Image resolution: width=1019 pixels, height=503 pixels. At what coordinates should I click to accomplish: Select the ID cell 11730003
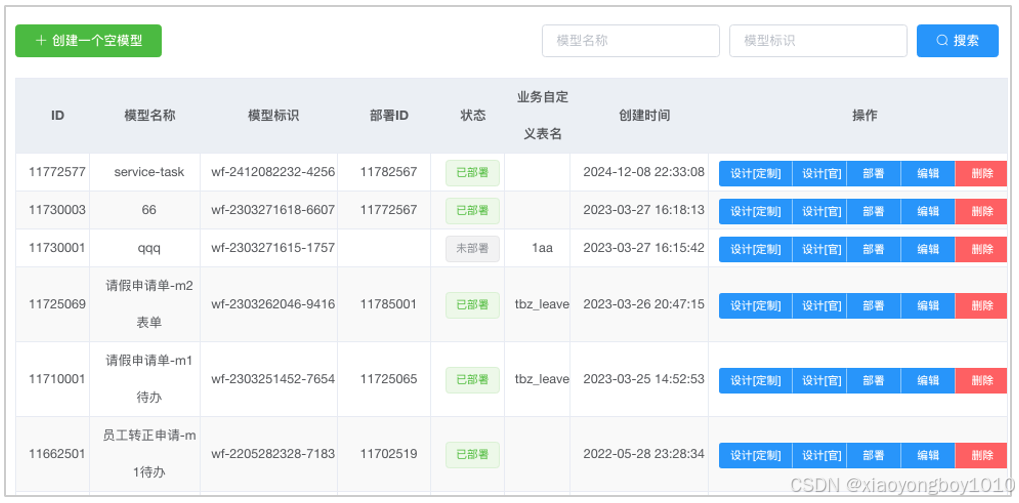tap(57, 210)
